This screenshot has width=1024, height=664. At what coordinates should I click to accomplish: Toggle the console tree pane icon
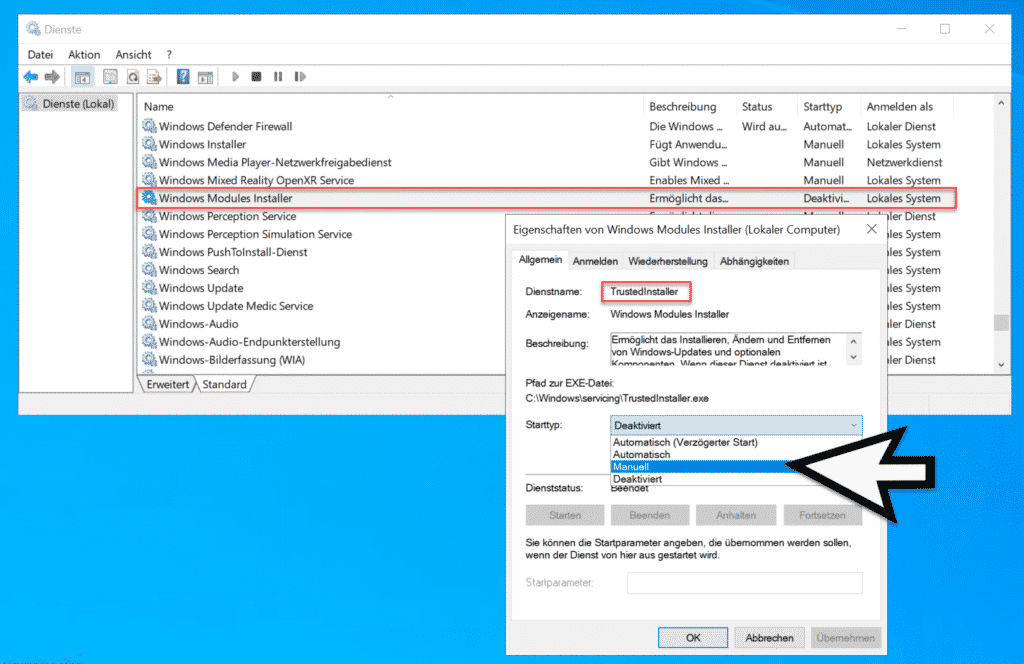pyautogui.click(x=82, y=77)
